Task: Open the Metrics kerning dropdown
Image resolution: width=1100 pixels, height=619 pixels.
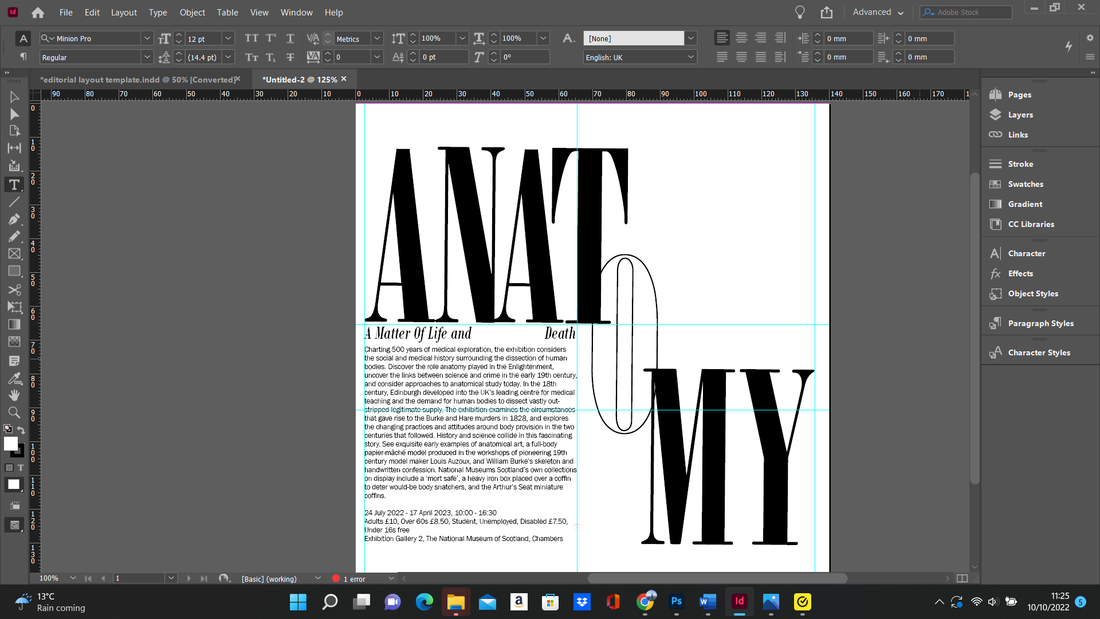Action: click(377, 39)
